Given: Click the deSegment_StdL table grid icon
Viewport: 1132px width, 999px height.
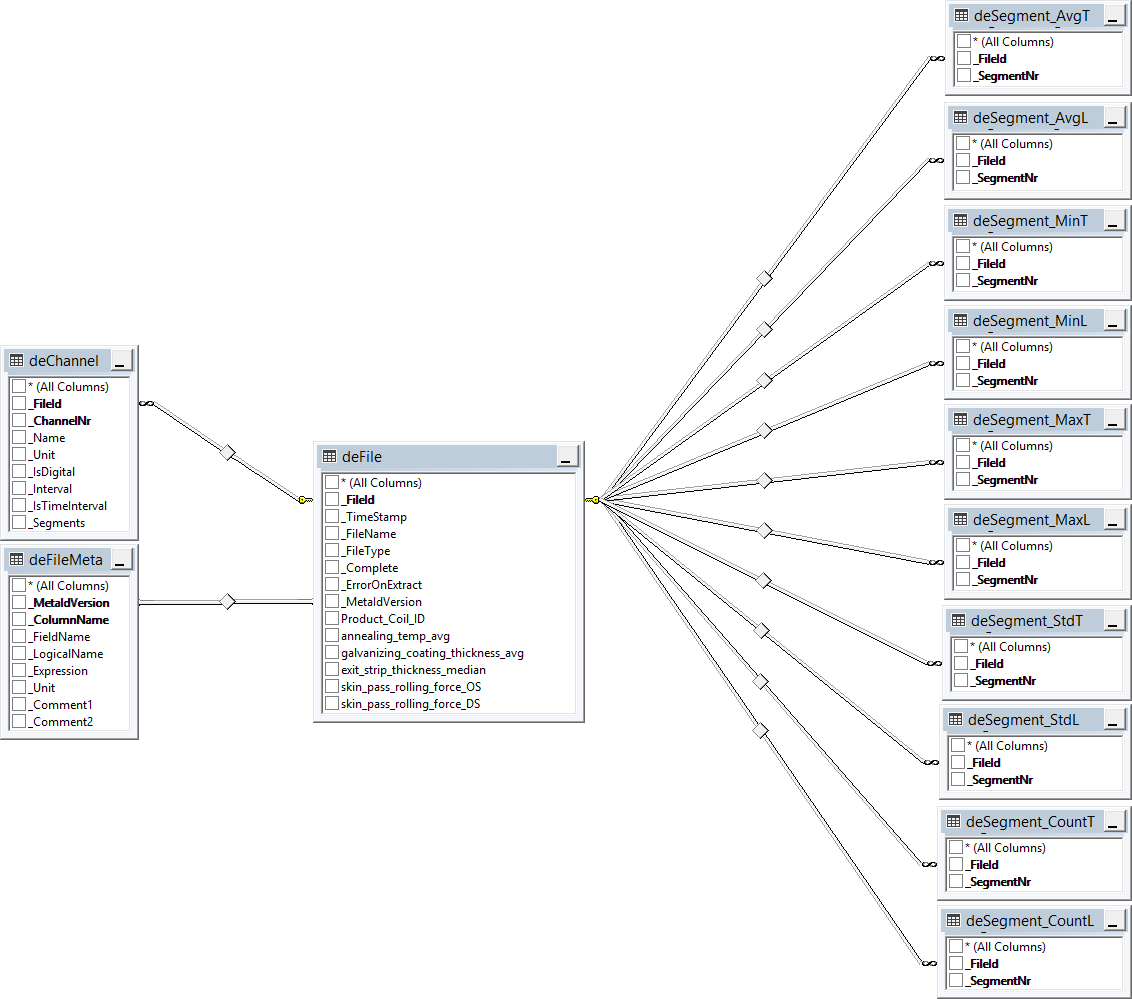Looking at the screenshot, I should coord(956,719).
